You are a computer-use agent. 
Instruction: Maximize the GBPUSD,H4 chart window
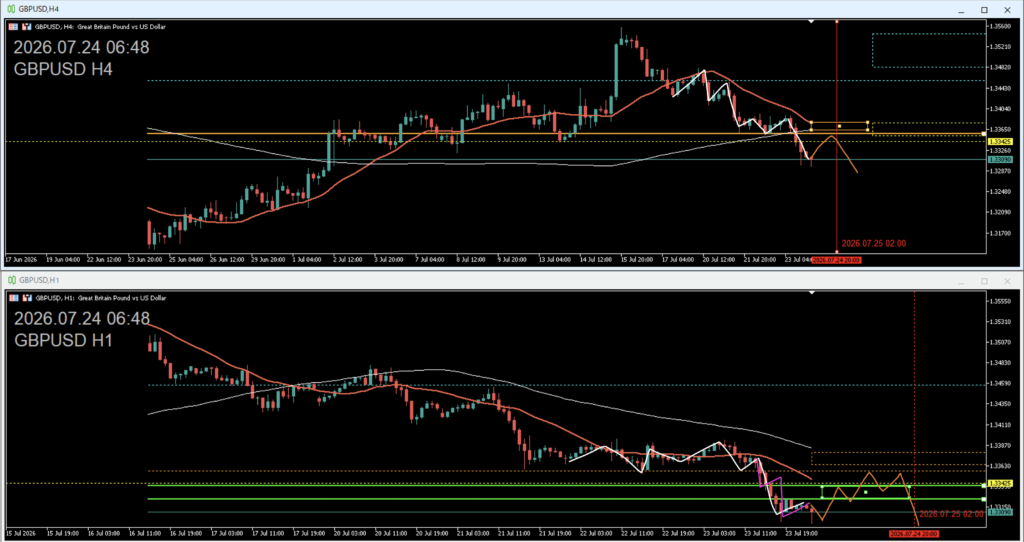click(x=984, y=10)
